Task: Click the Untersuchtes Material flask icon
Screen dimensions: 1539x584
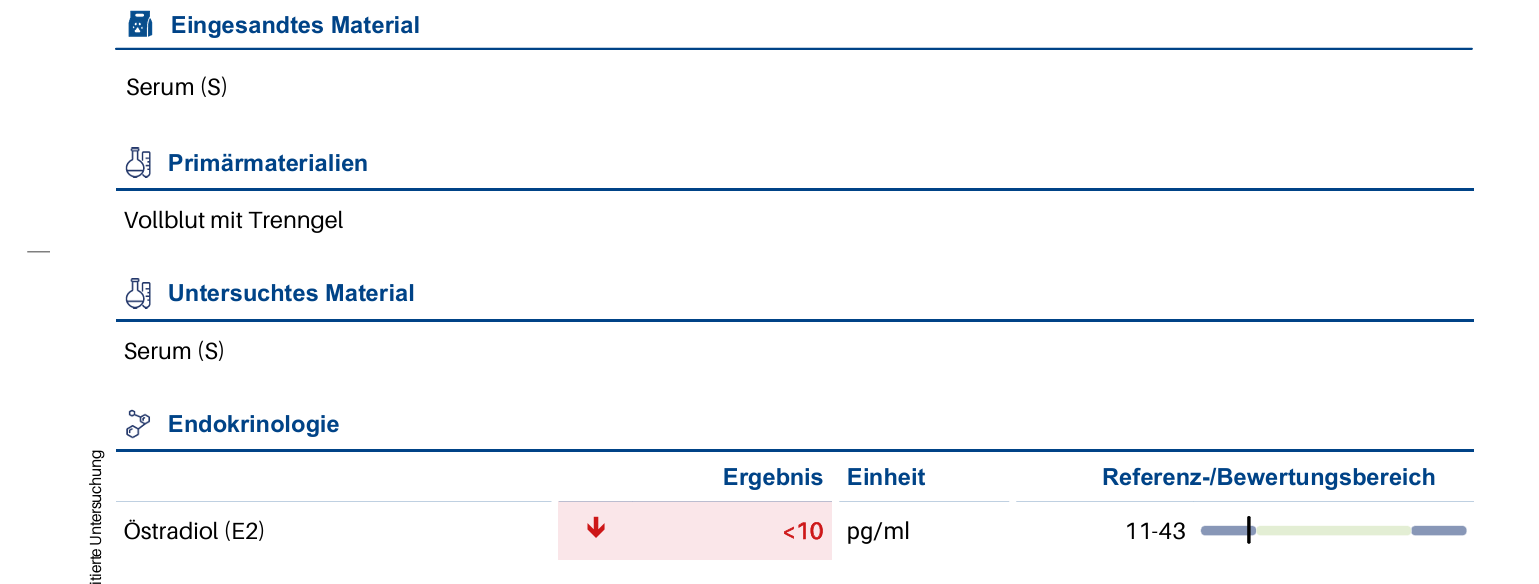Action: click(138, 293)
